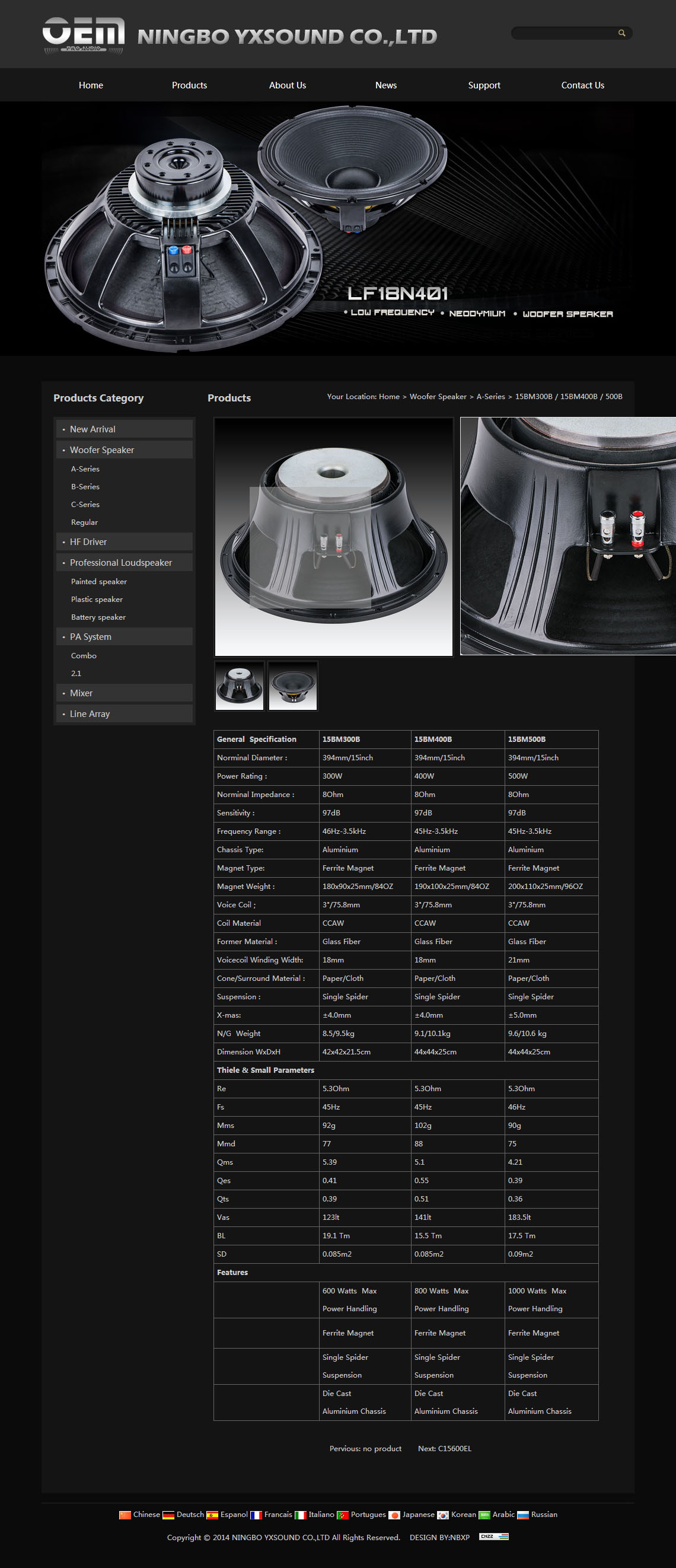Click the '46Hz-3.5kHz' frequency cell
The height and width of the screenshot is (1568, 676).
(345, 831)
